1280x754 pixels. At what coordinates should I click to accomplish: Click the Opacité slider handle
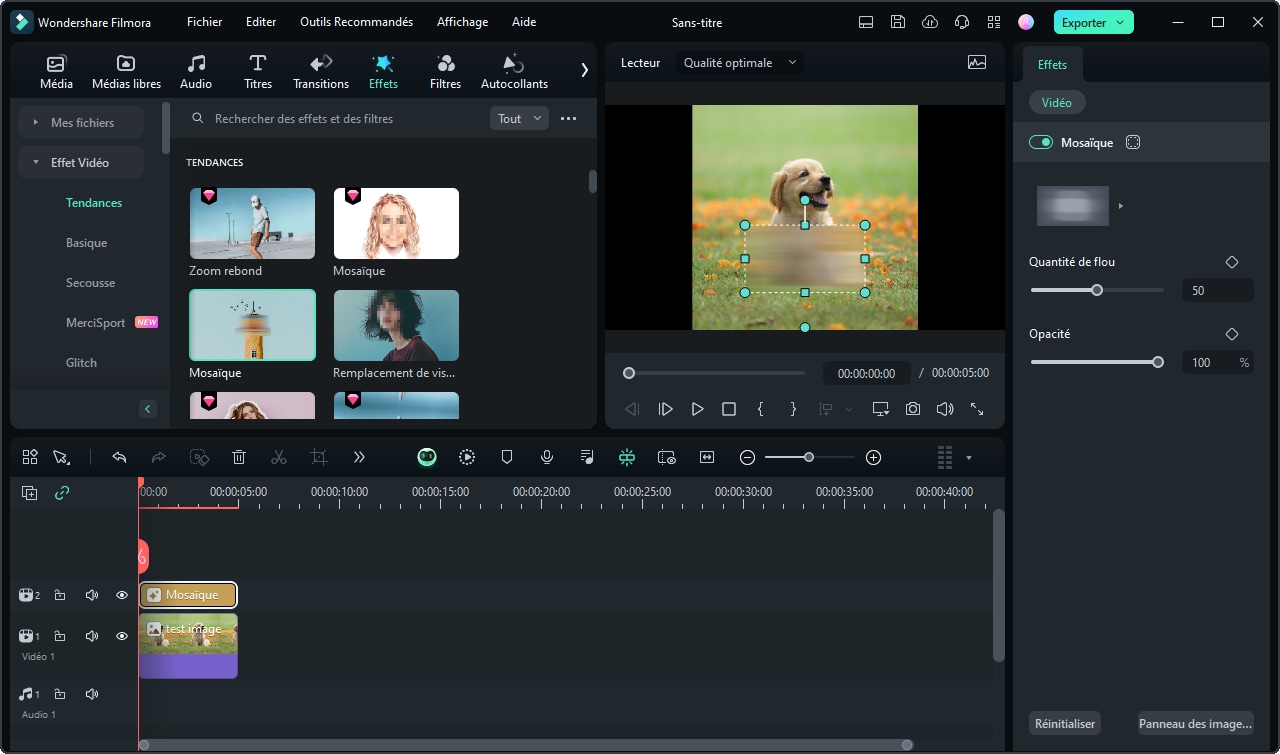pyautogui.click(x=1158, y=362)
